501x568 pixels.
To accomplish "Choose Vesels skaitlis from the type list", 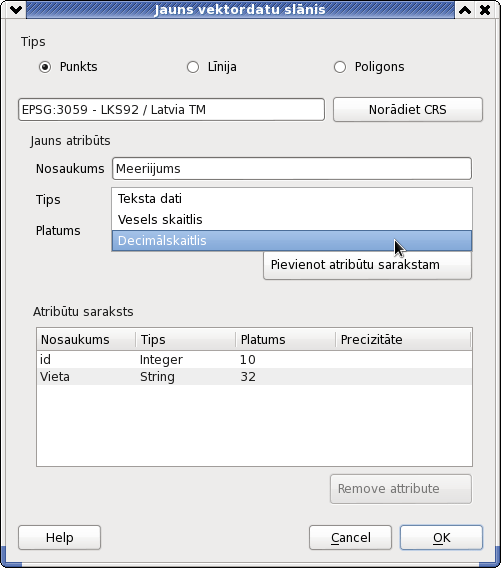I will tap(292, 220).
